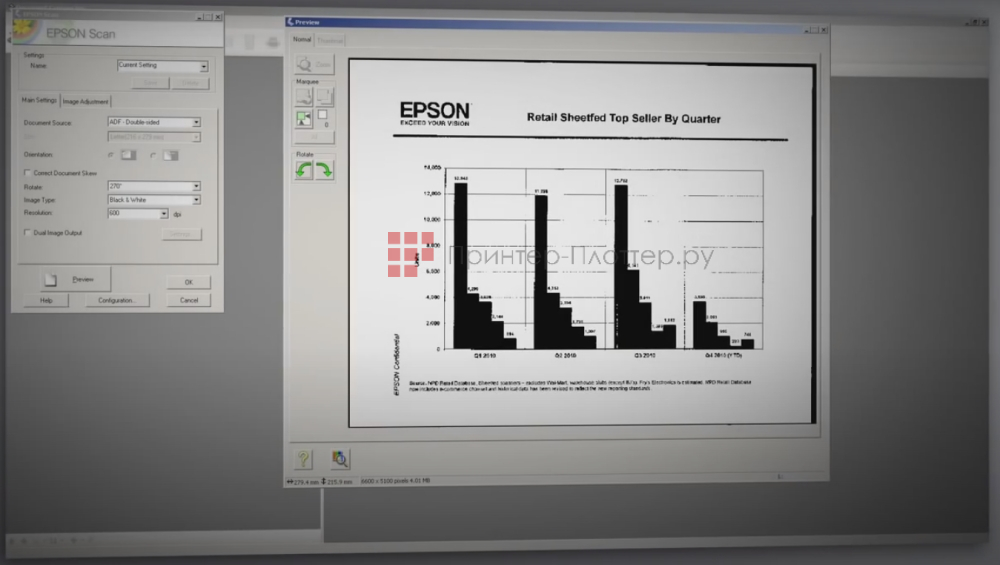This screenshot has width=1000, height=565.
Task: Enable Dual Image Output checkbox
Action: coord(26,233)
